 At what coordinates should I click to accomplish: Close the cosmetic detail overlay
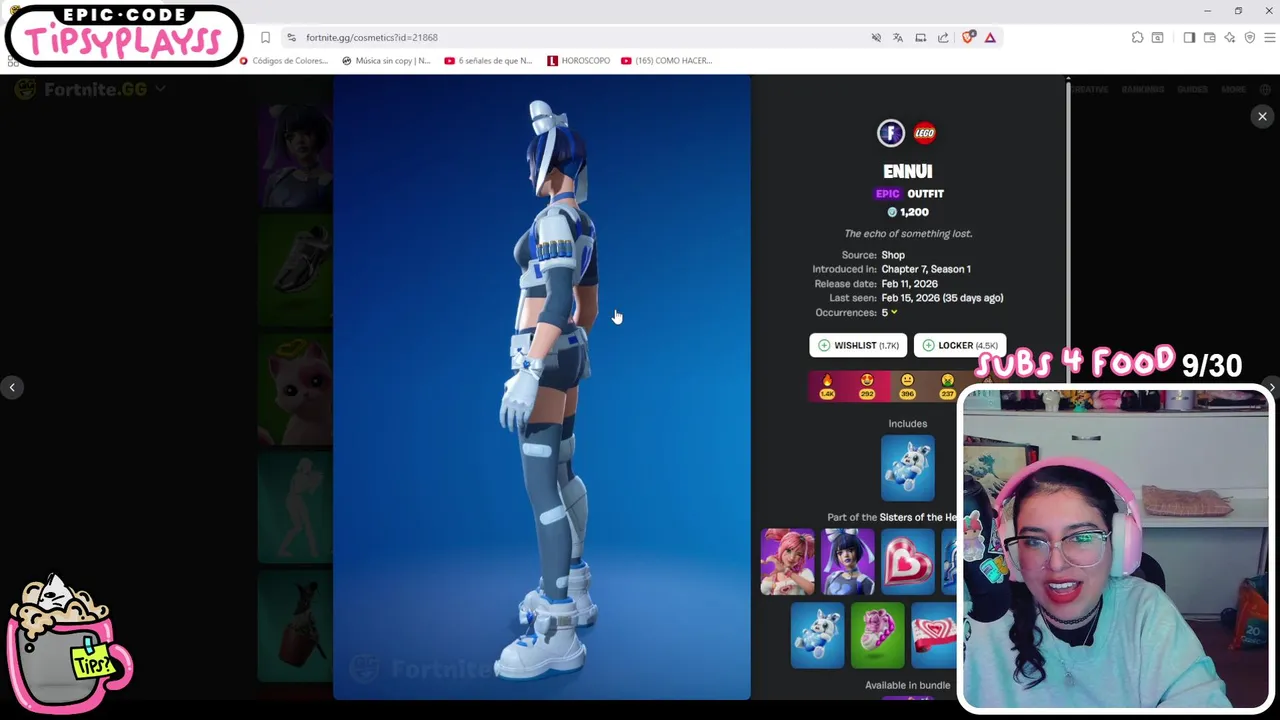[1262, 116]
